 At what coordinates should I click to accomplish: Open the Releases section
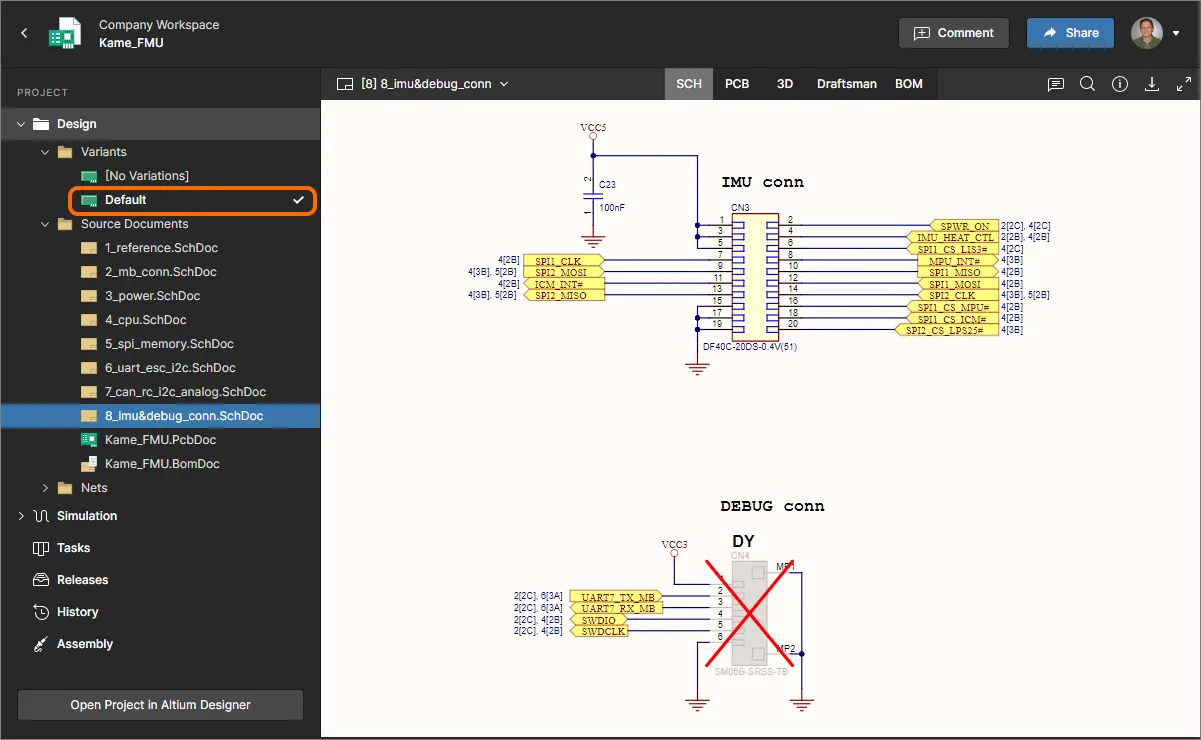pyautogui.click(x=82, y=580)
